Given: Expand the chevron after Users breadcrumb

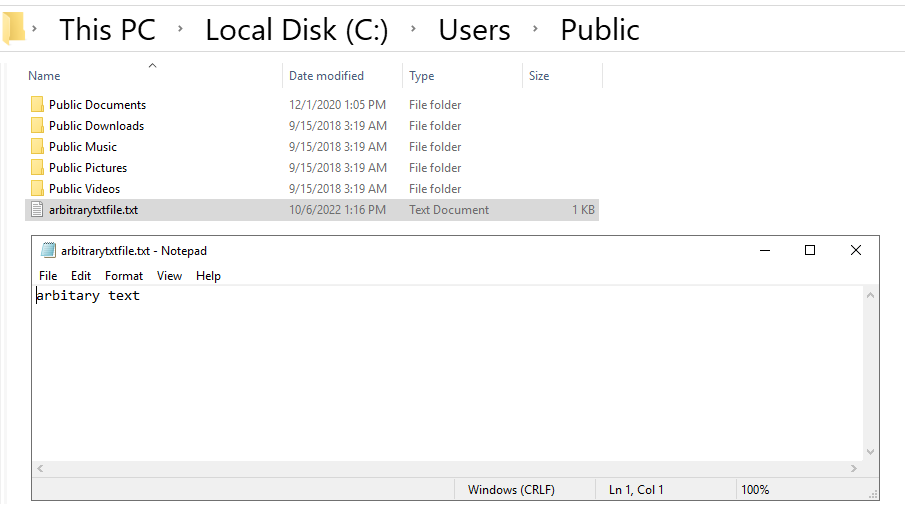Looking at the screenshot, I should 535,28.
